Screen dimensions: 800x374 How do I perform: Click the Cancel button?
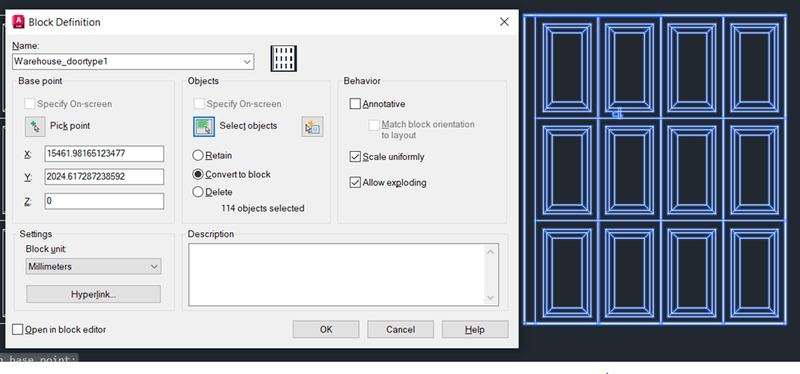[x=401, y=330]
